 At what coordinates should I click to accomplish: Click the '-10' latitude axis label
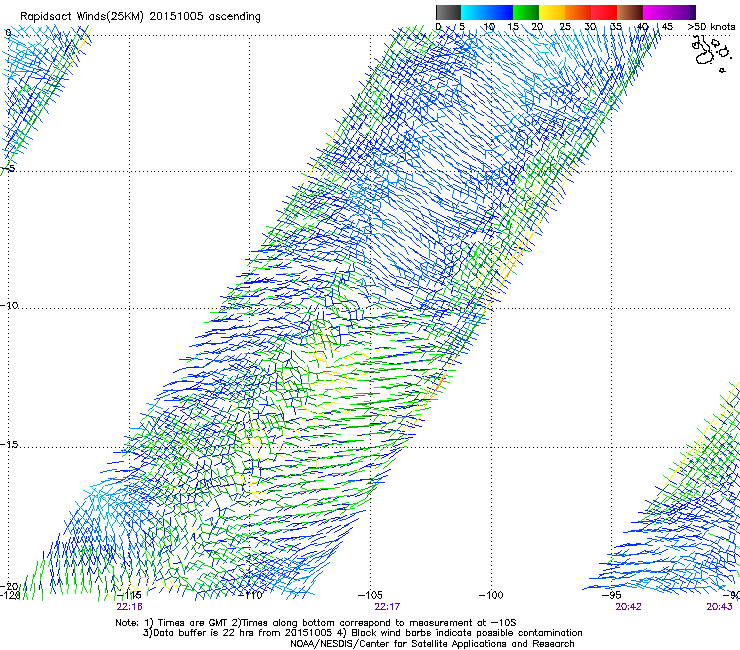[x=9, y=305]
